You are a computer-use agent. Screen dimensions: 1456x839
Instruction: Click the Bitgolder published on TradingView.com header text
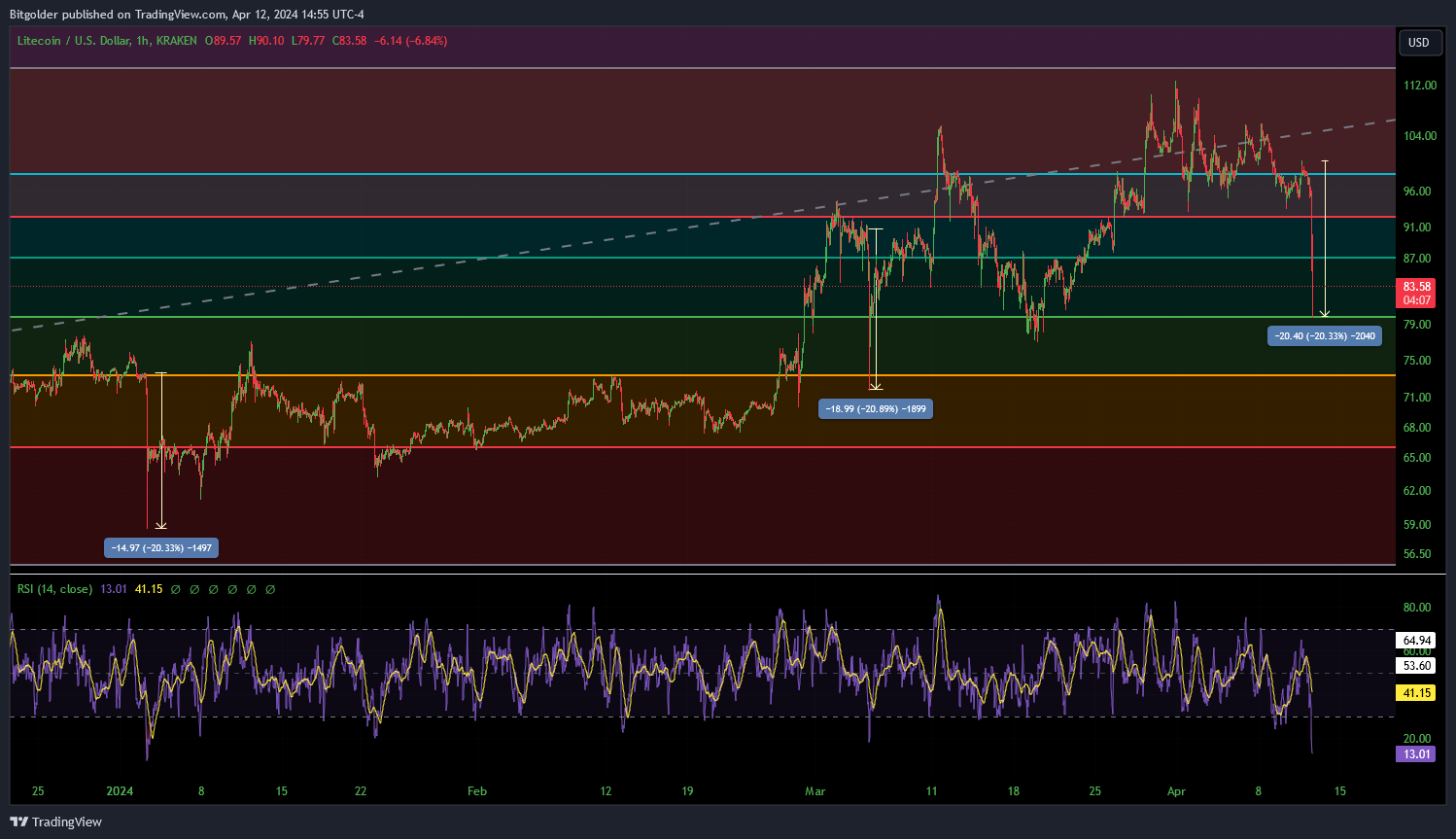pyautogui.click(x=187, y=15)
